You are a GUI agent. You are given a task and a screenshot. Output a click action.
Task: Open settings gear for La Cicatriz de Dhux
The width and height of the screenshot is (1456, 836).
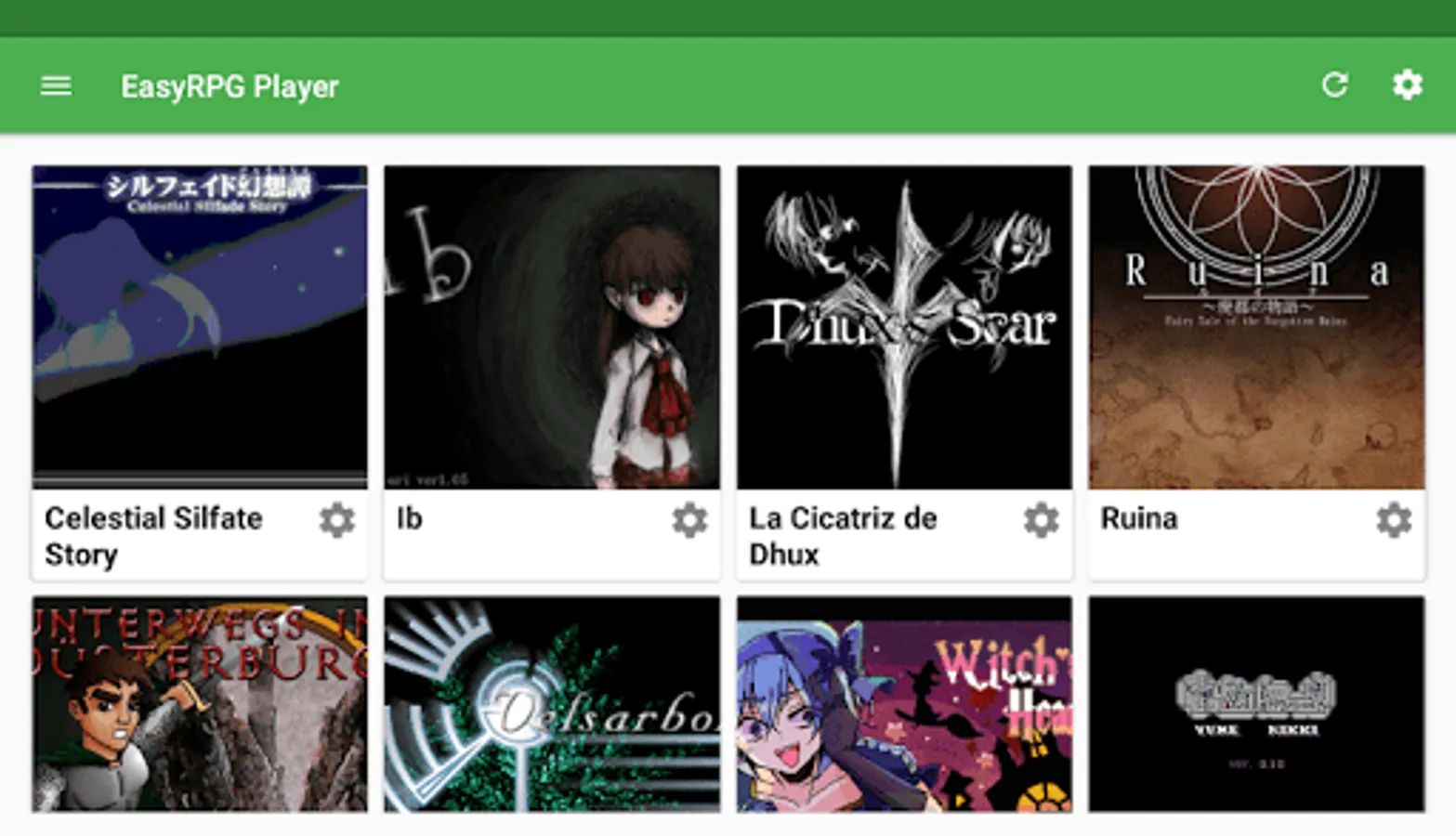(1042, 520)
